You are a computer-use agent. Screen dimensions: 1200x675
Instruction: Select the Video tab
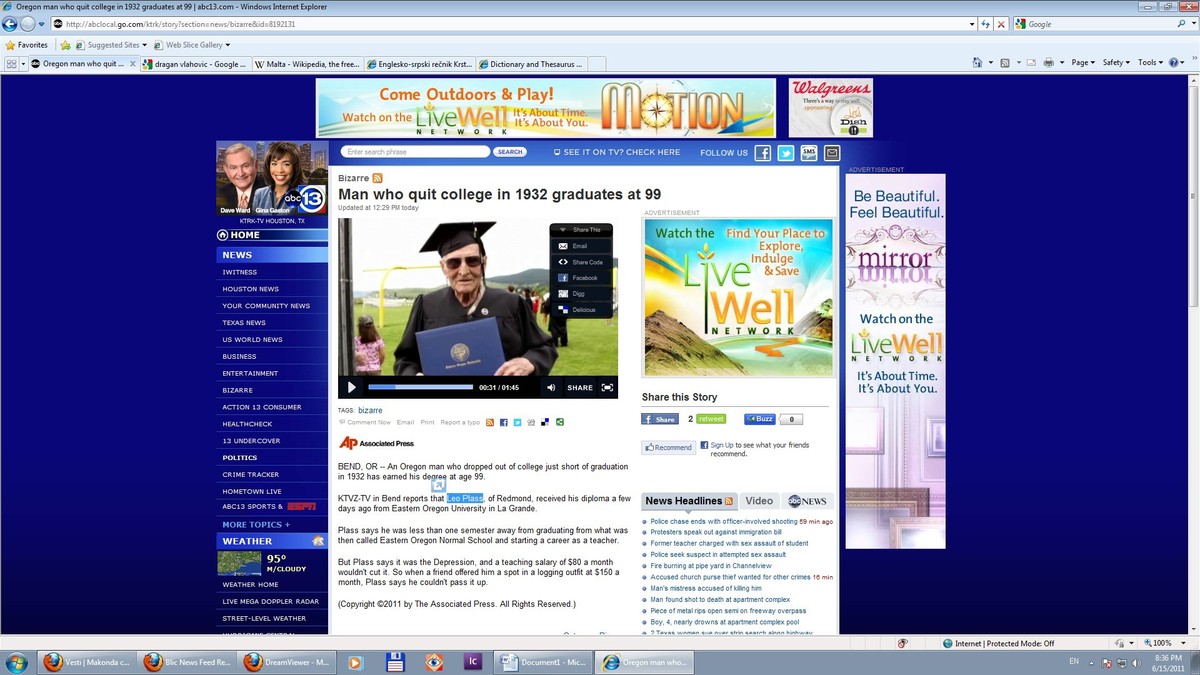[x=759, y=501]
